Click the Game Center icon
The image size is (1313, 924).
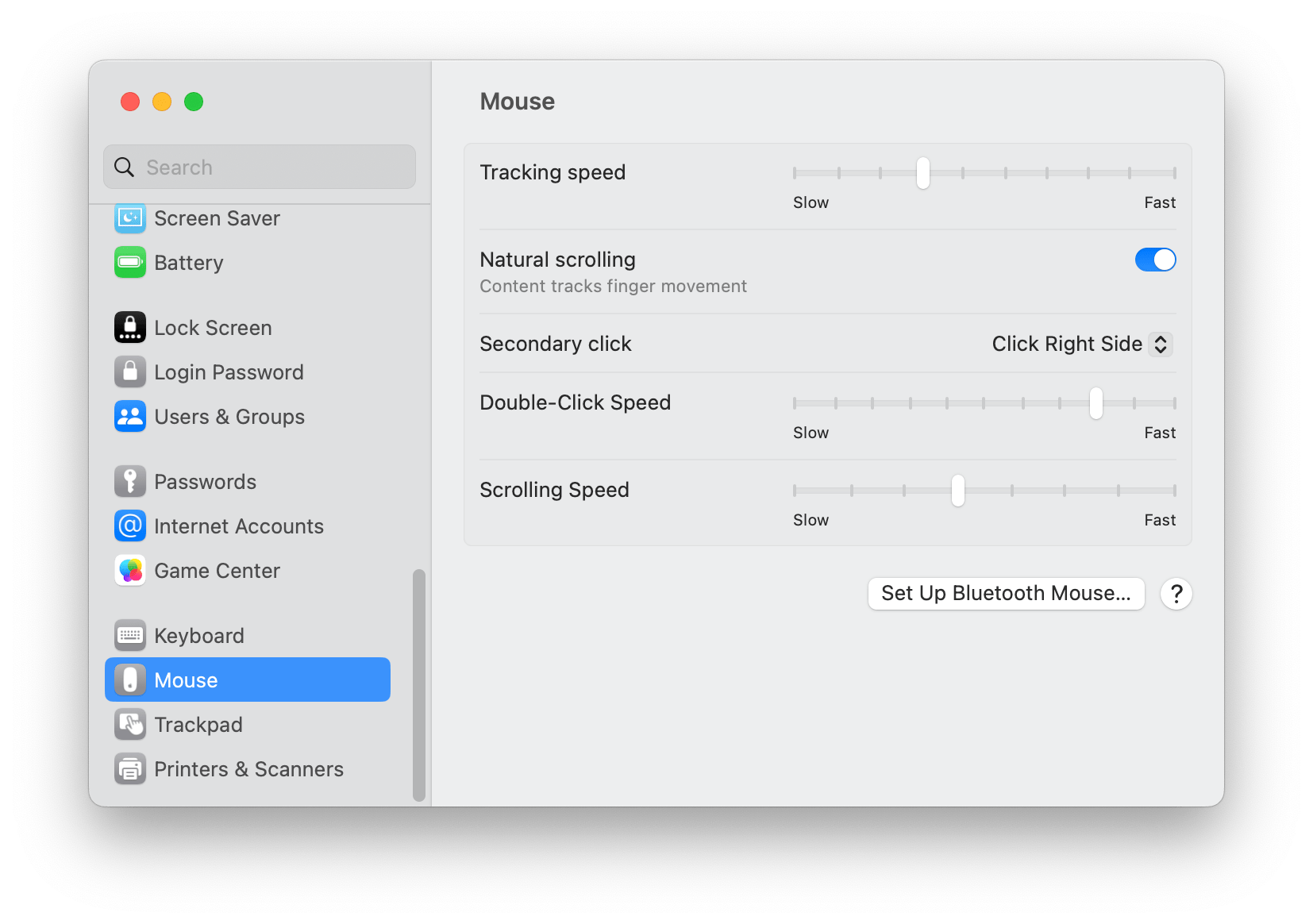pyautogui.click(x=129, y=570)
